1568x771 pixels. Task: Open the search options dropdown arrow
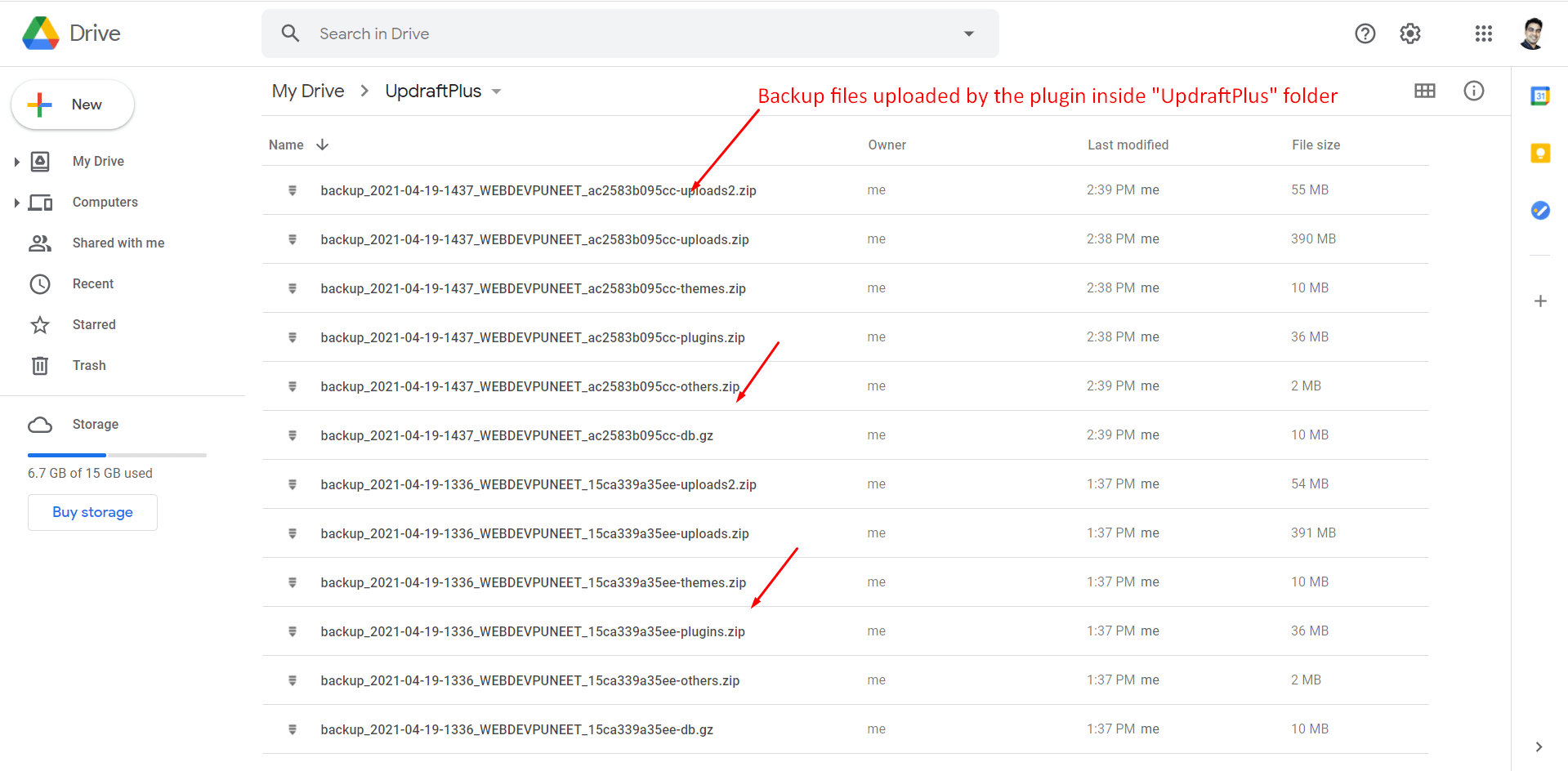[969, 33]
